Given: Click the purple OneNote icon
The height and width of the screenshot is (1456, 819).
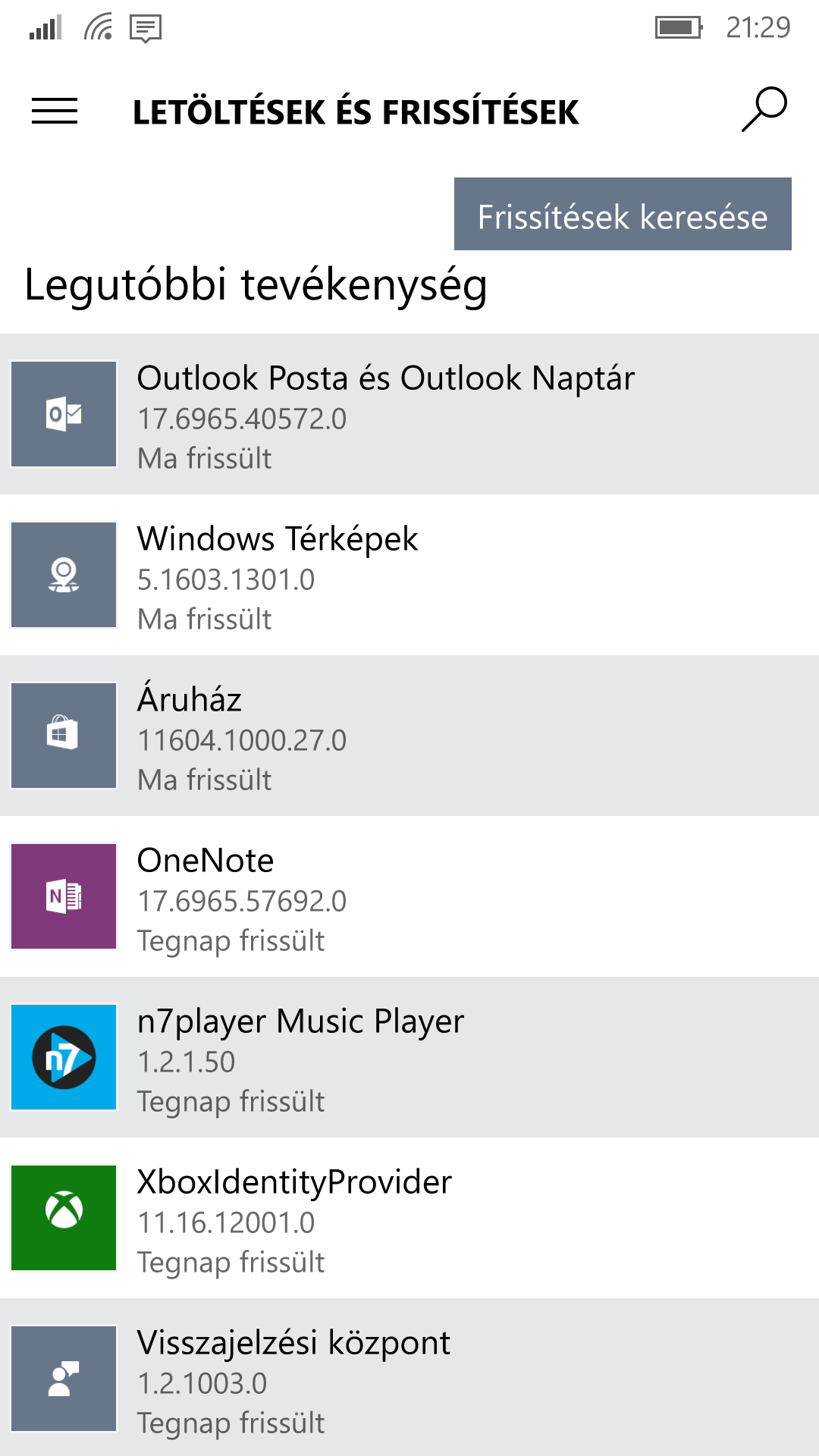Looking at the screenshot, I should [x=64, y=896].
